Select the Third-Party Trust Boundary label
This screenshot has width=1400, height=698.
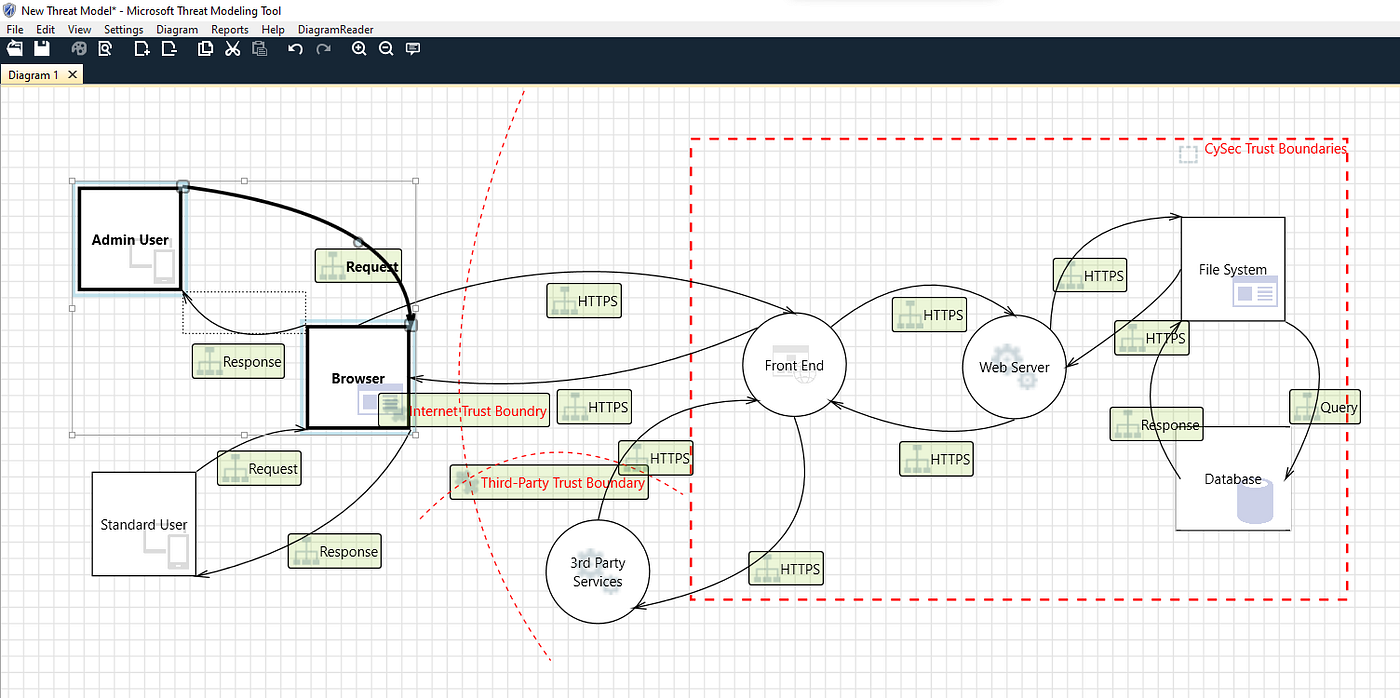(563, 482)
